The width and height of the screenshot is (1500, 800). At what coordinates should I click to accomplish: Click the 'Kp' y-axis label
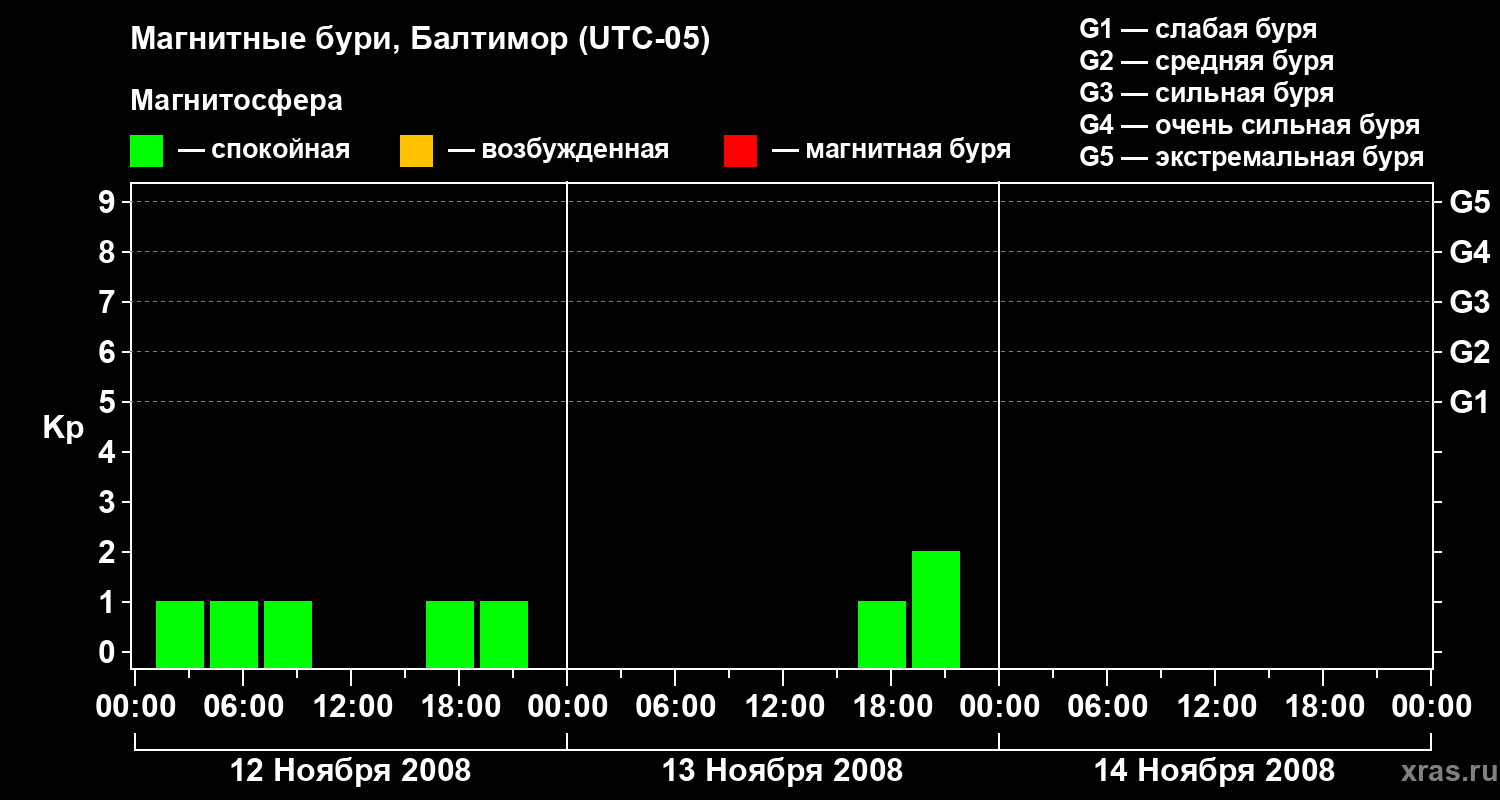[62, 429]
